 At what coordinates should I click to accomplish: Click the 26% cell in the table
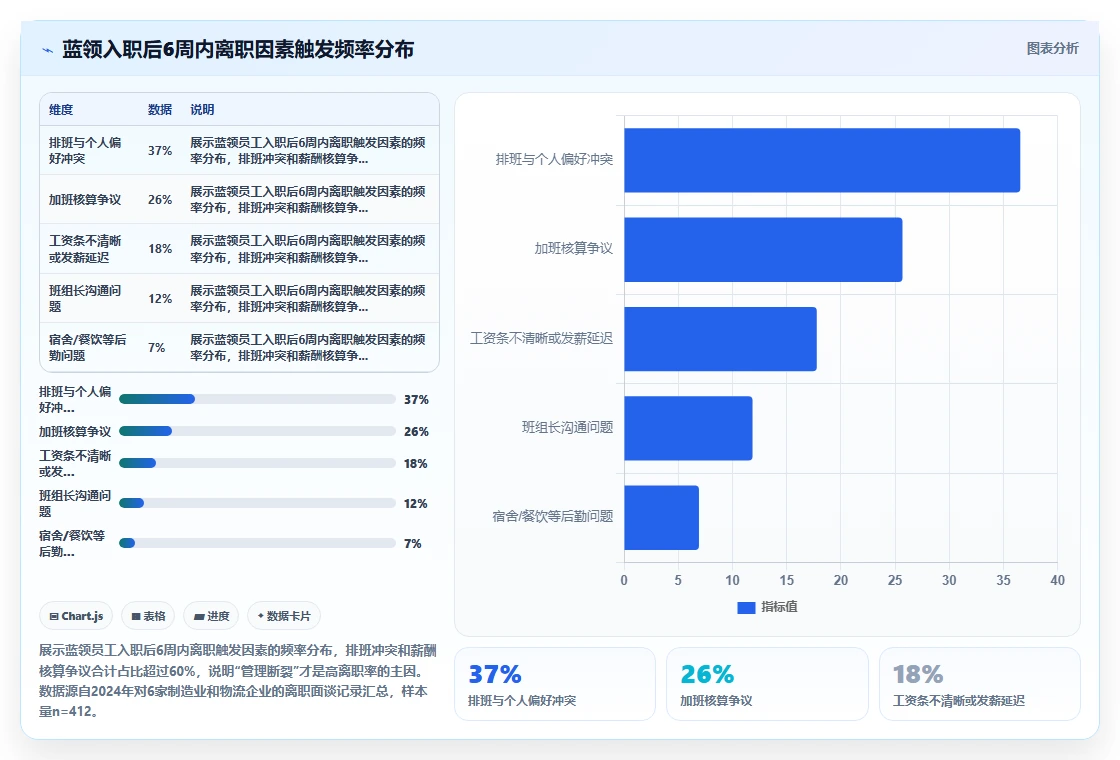pos(160,199)
